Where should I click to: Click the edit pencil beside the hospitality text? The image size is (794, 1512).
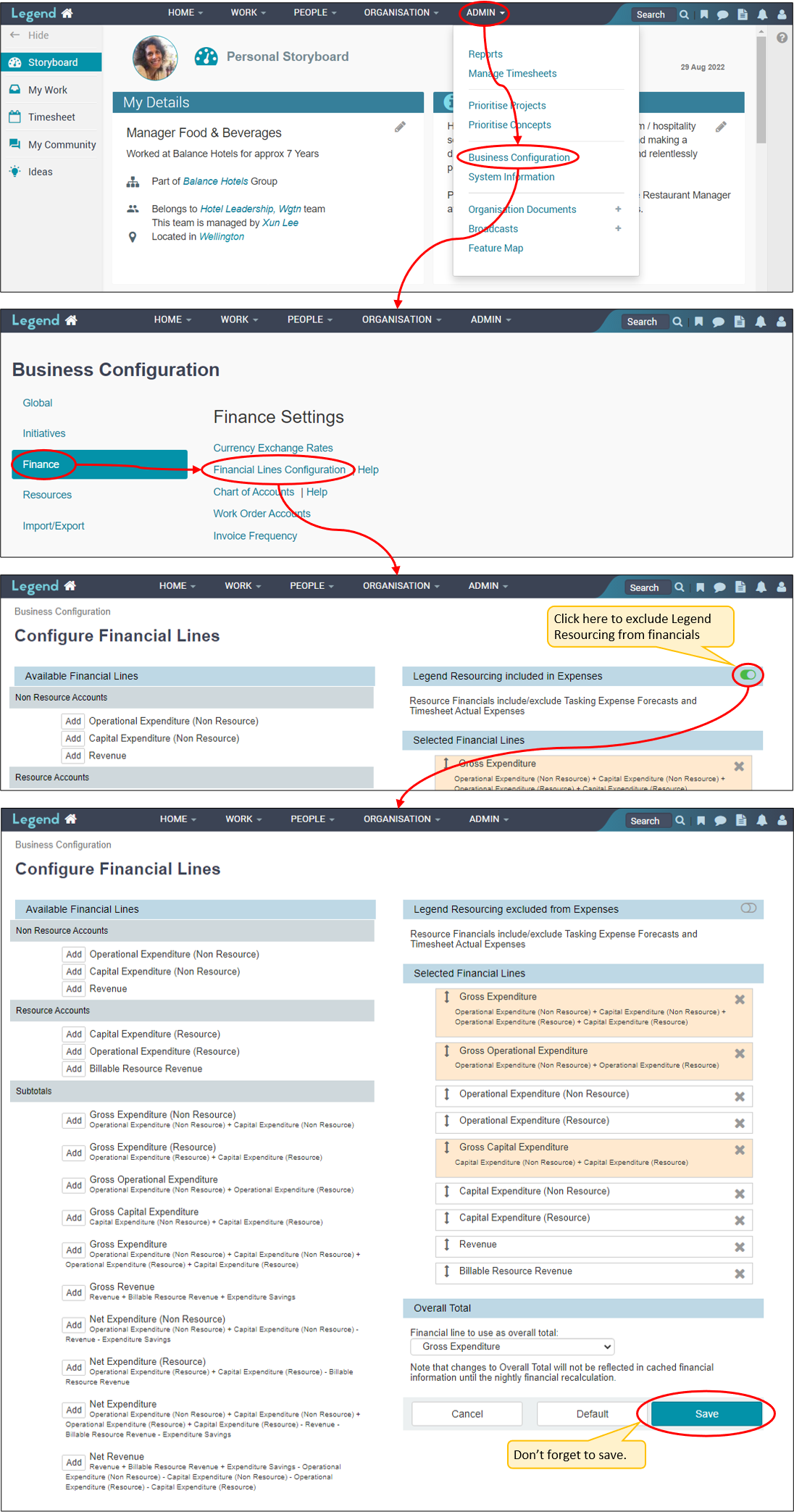tap(721, 127)
